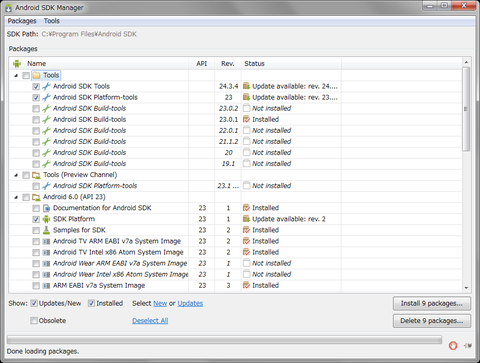Toggle the Installed show filter
480x363 pixels.
click(x=91, y=303)
